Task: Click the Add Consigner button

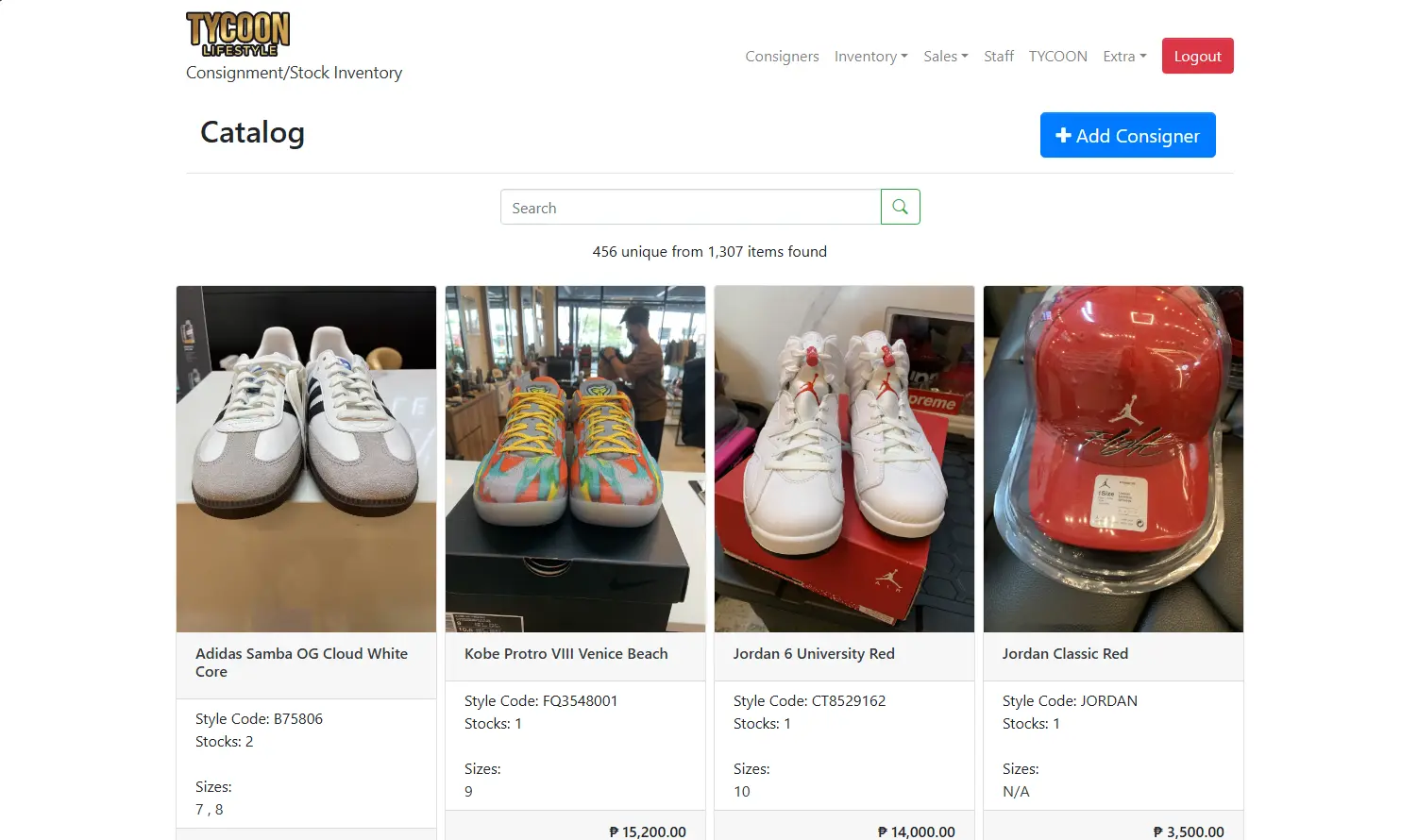Action: pyautogui.click(x=1127, y=136)
